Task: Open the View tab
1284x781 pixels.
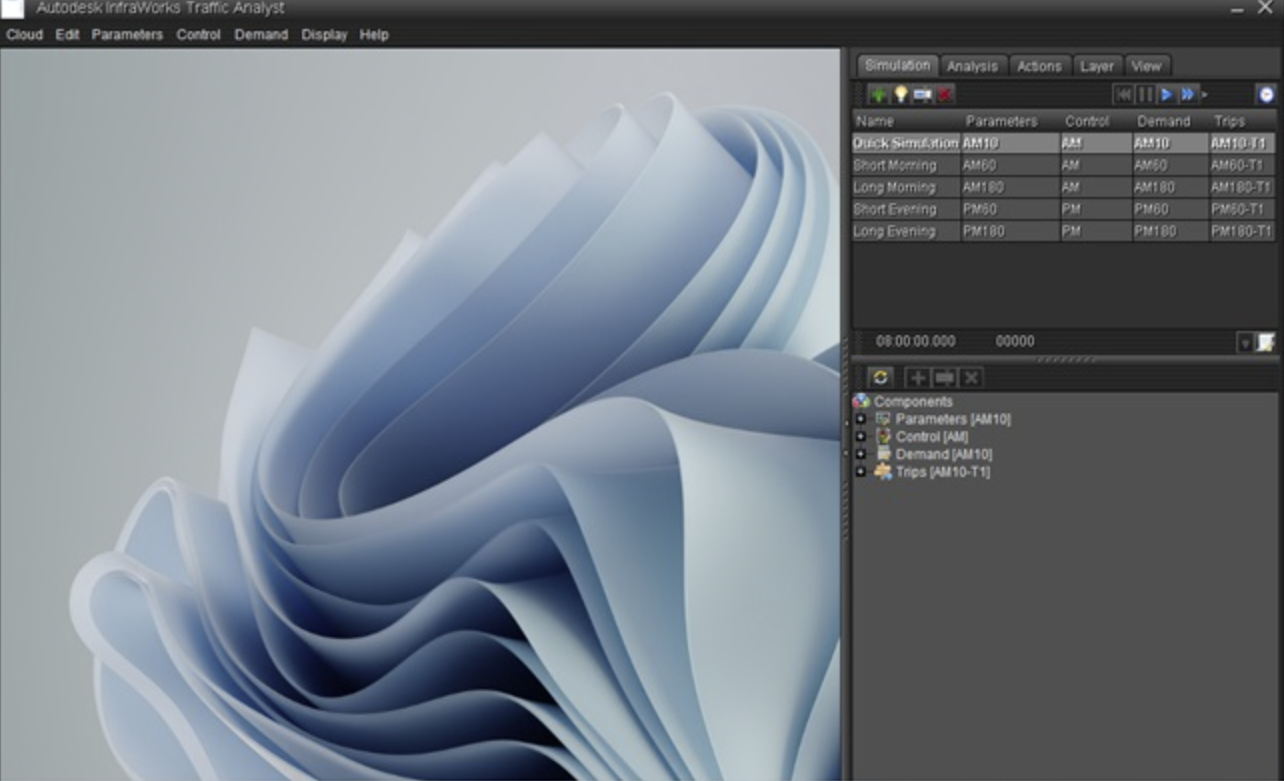Action: [x=1146, y=66]
